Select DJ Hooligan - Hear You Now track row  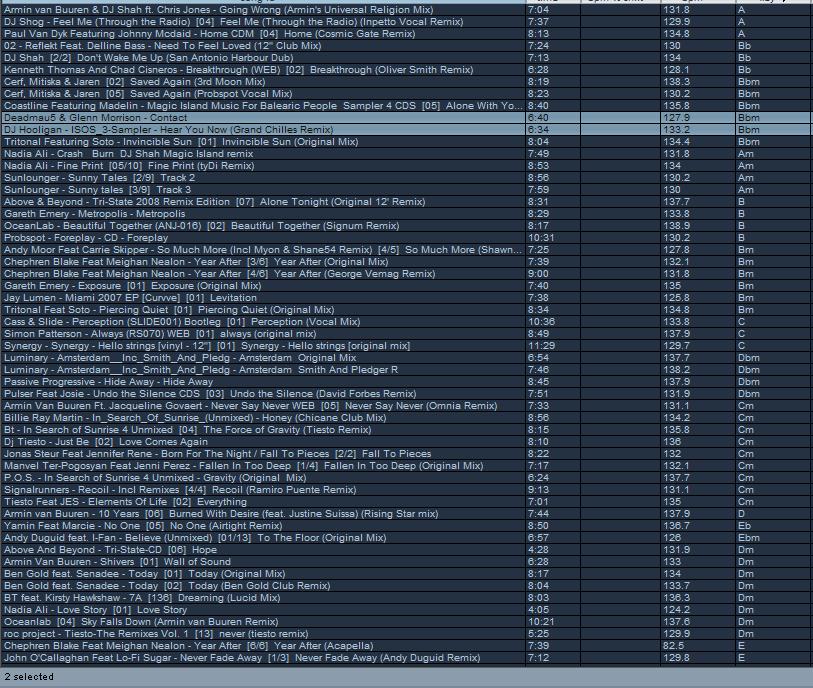[x=406, y=130]
